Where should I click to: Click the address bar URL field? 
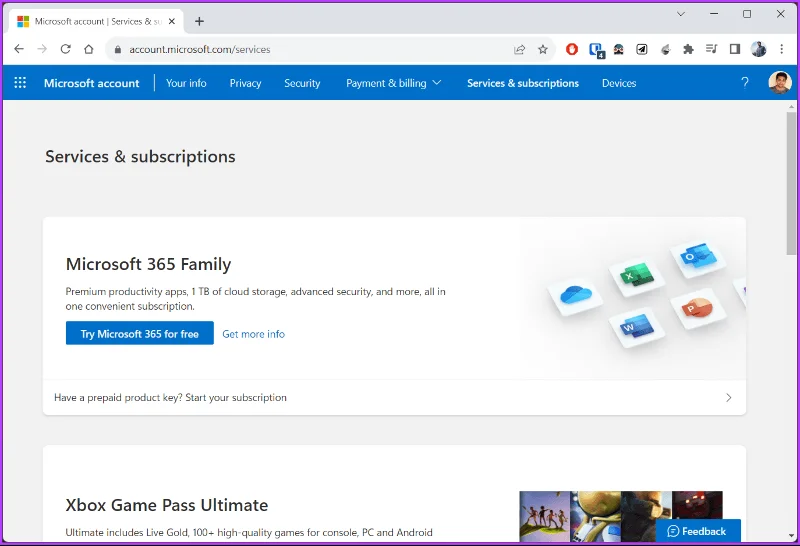click(x=311, y=49)
